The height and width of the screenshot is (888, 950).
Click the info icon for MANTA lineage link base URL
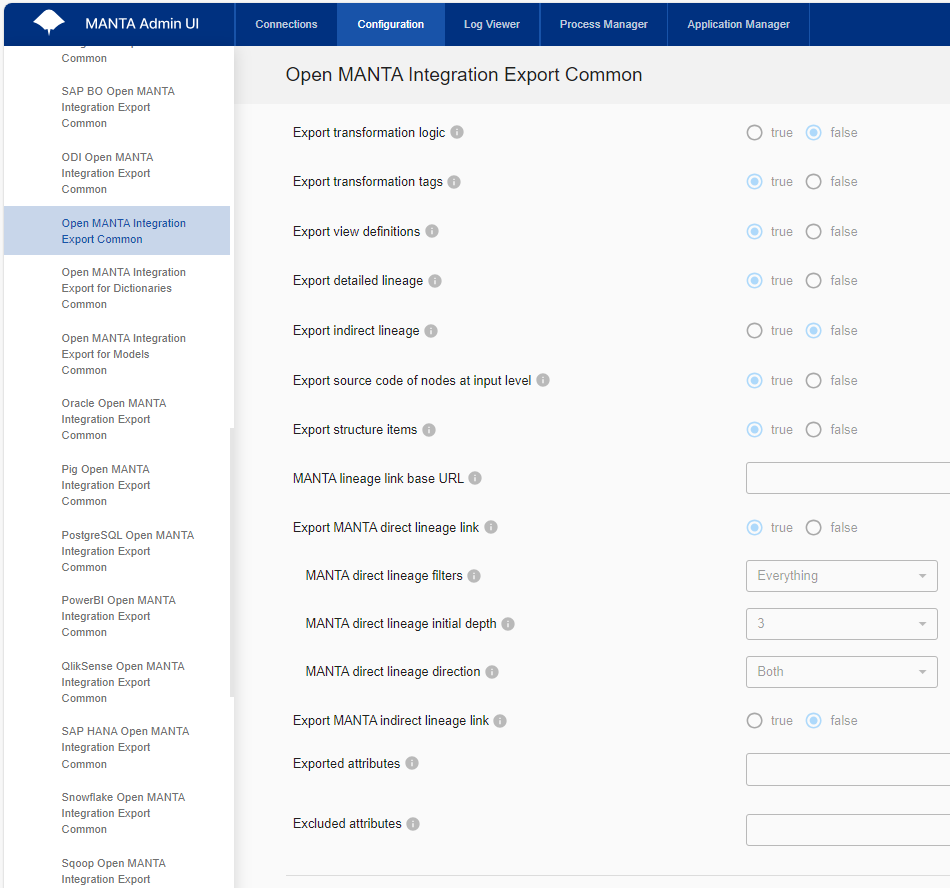click(x=474, y=478)
